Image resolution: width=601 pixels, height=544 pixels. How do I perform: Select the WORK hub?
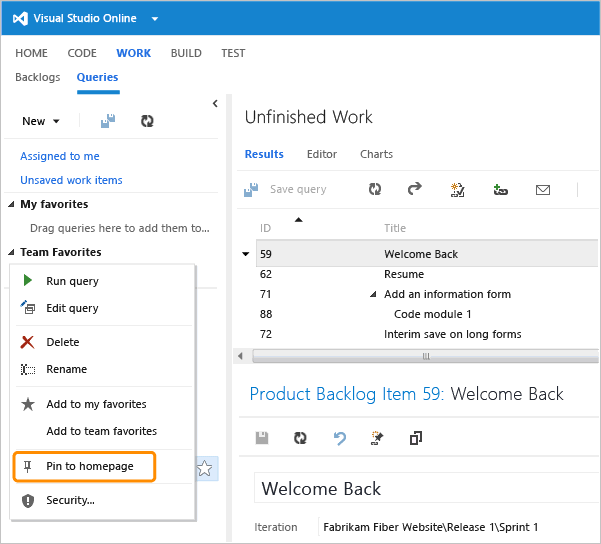pyautogui.click(x=134, y=53)
